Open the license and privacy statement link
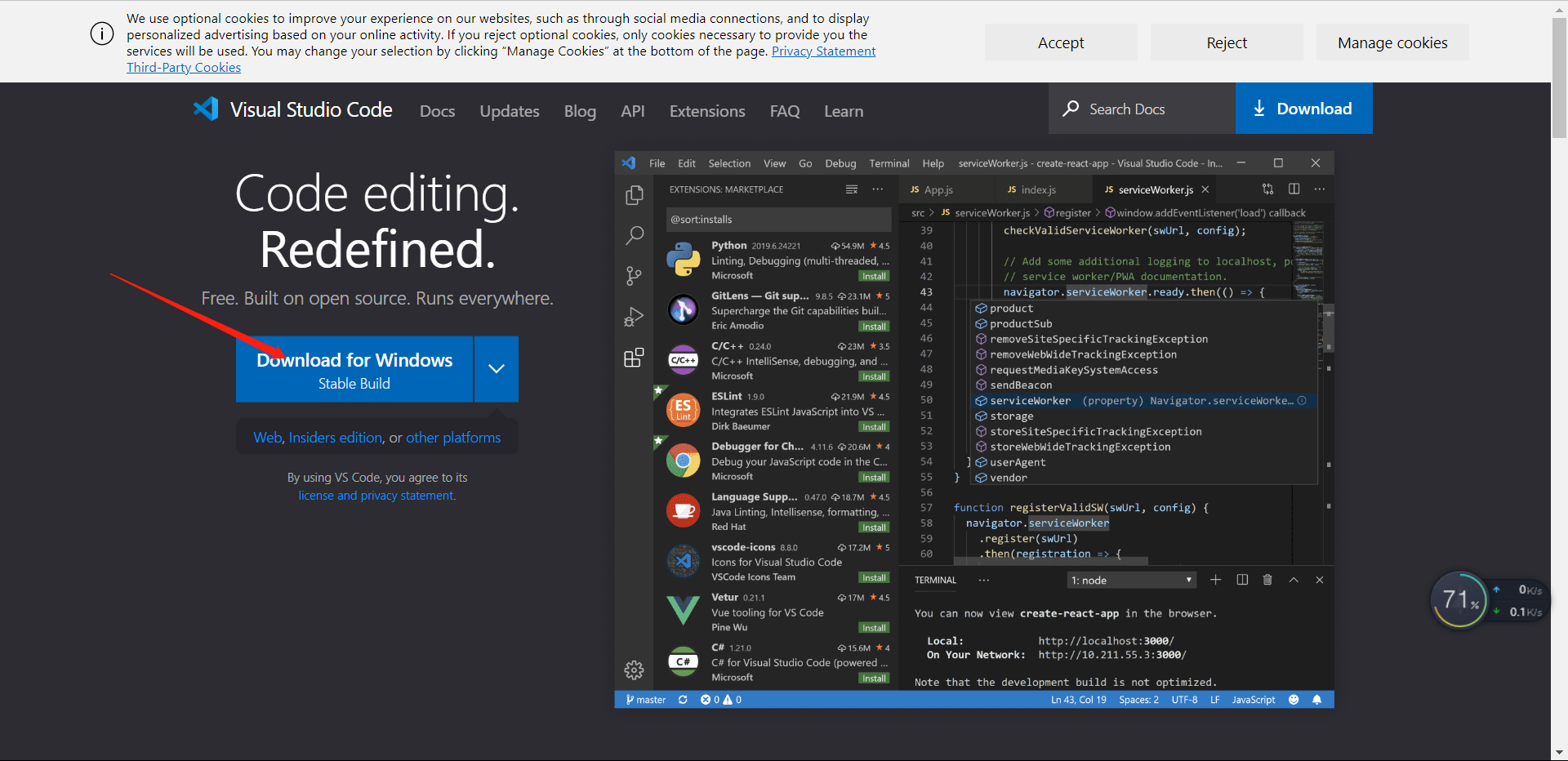 tap(376, 496)
